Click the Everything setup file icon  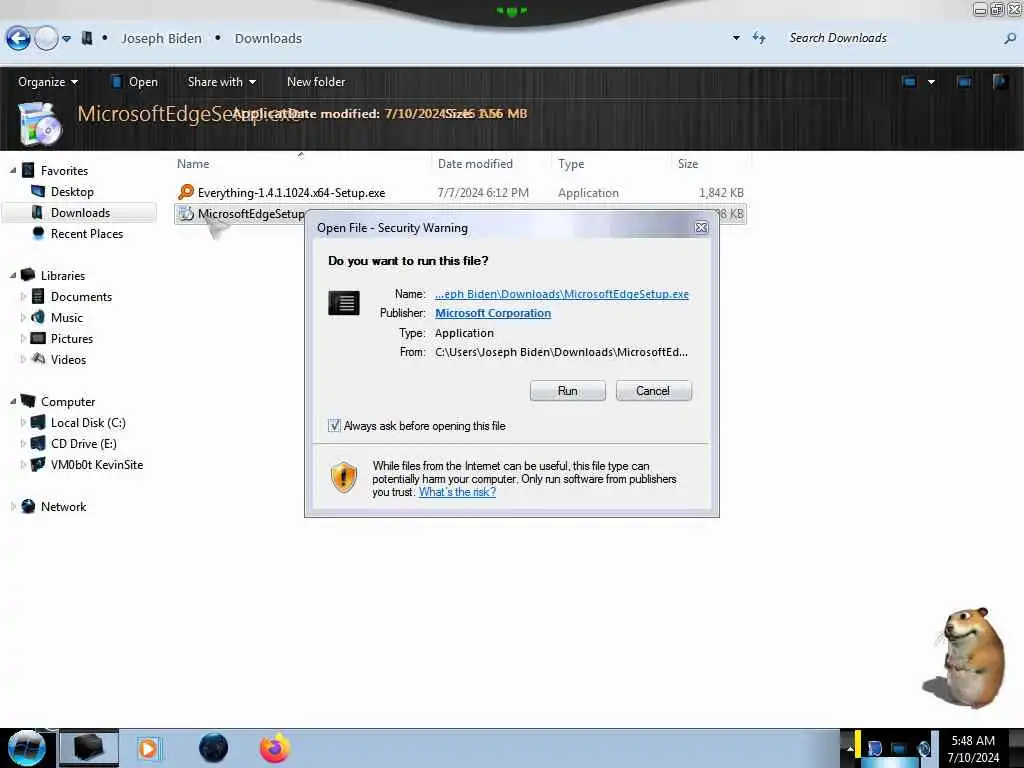click(x=186, y=192)
